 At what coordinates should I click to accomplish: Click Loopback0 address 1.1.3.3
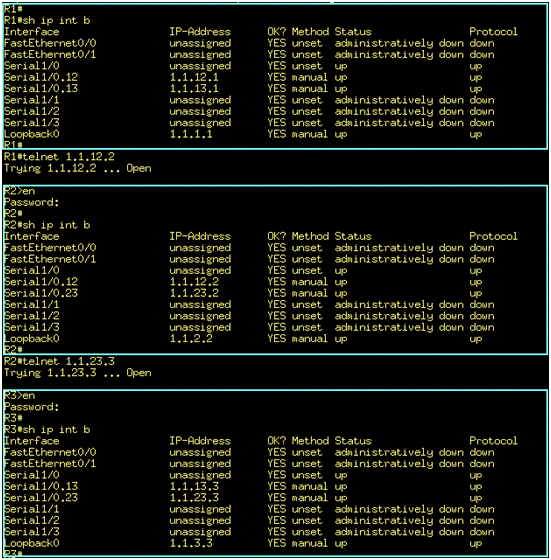191,543
